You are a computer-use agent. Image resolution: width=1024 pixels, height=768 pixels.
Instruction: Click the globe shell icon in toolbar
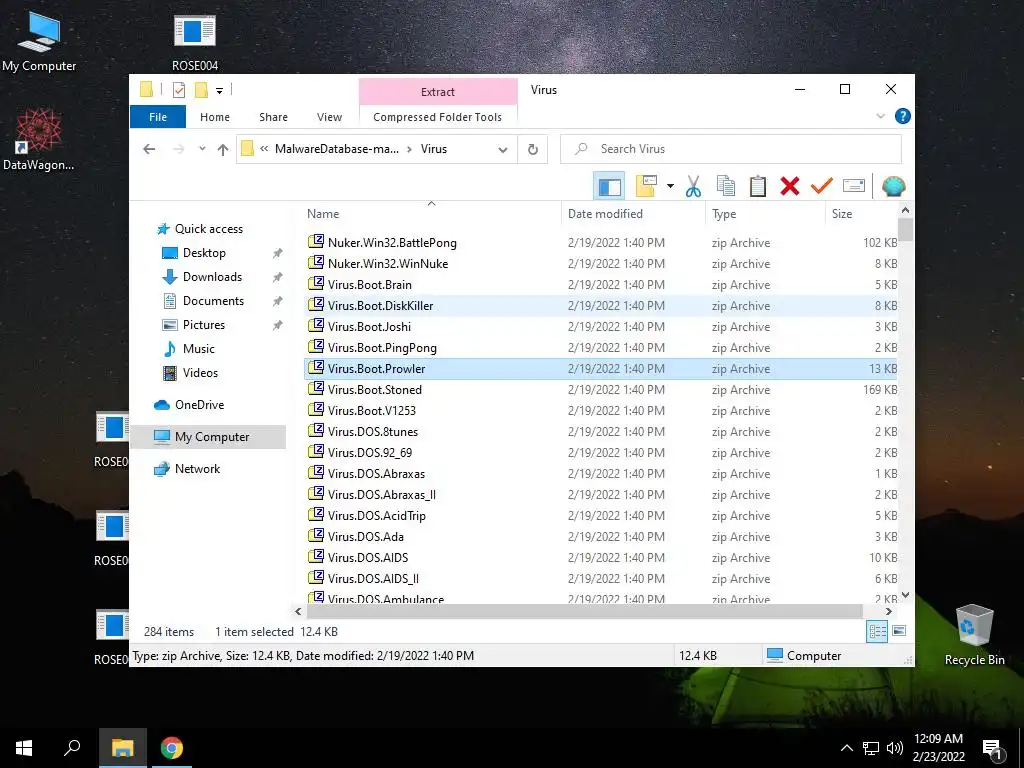point(893,187)
